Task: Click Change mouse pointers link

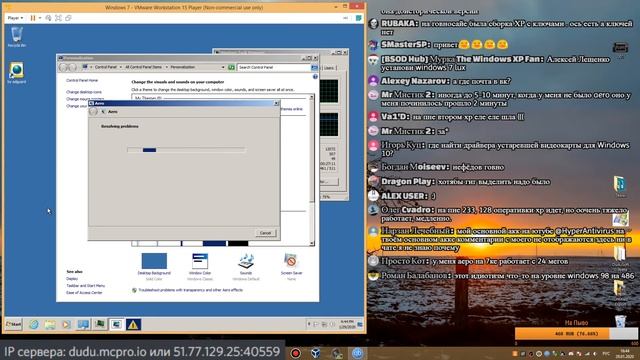Action: pos(85,99)
